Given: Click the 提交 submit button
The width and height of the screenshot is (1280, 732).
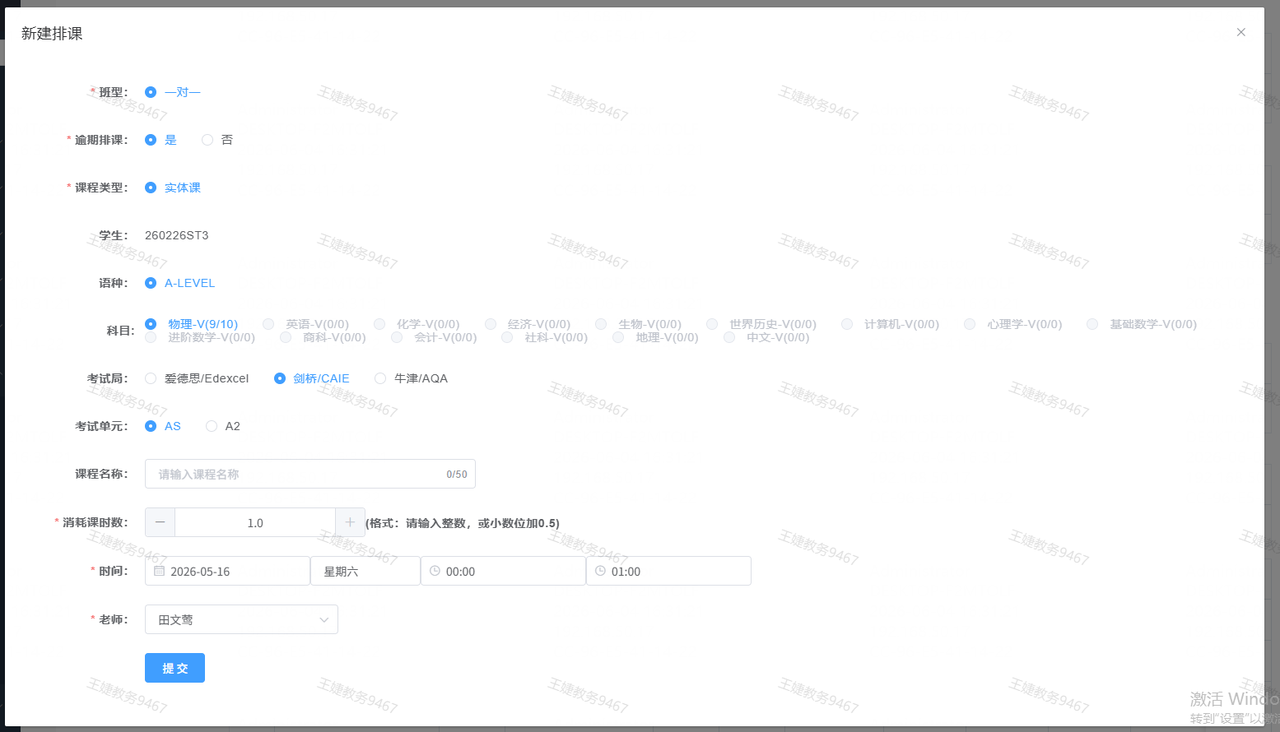Looking at the screenshot, I should [175, 668].
